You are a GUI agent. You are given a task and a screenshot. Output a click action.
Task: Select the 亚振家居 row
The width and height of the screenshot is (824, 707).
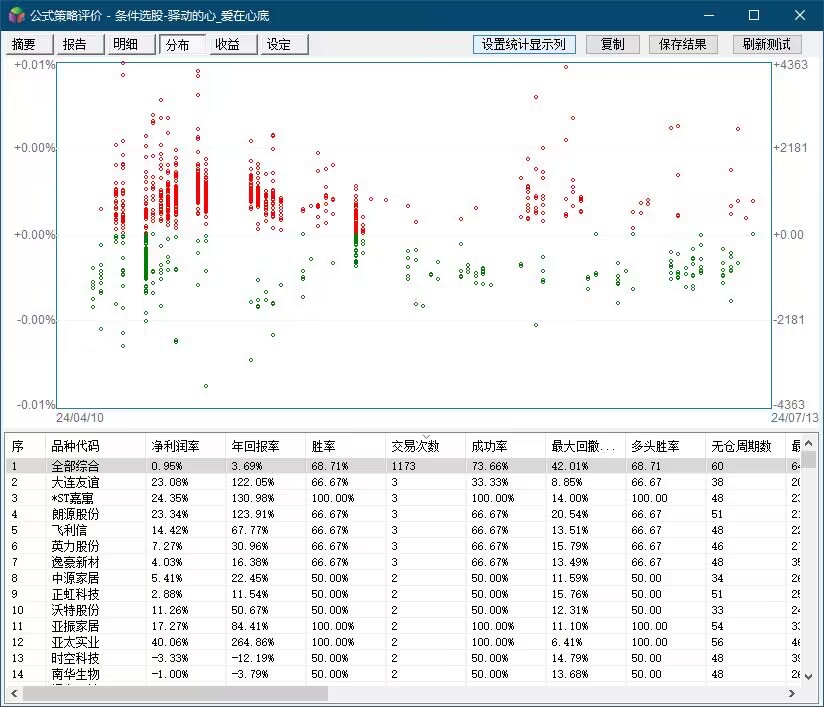[x=403, y=626]
